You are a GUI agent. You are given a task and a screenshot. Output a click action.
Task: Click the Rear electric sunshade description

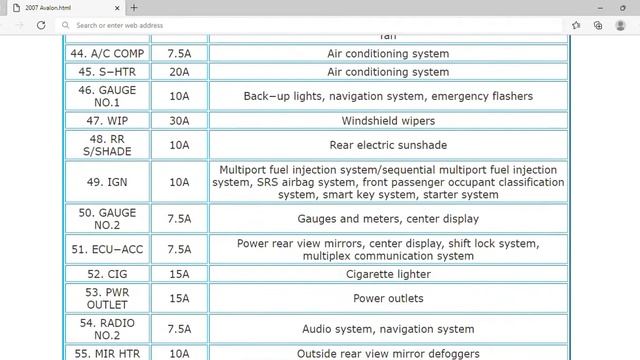[388, 145]
